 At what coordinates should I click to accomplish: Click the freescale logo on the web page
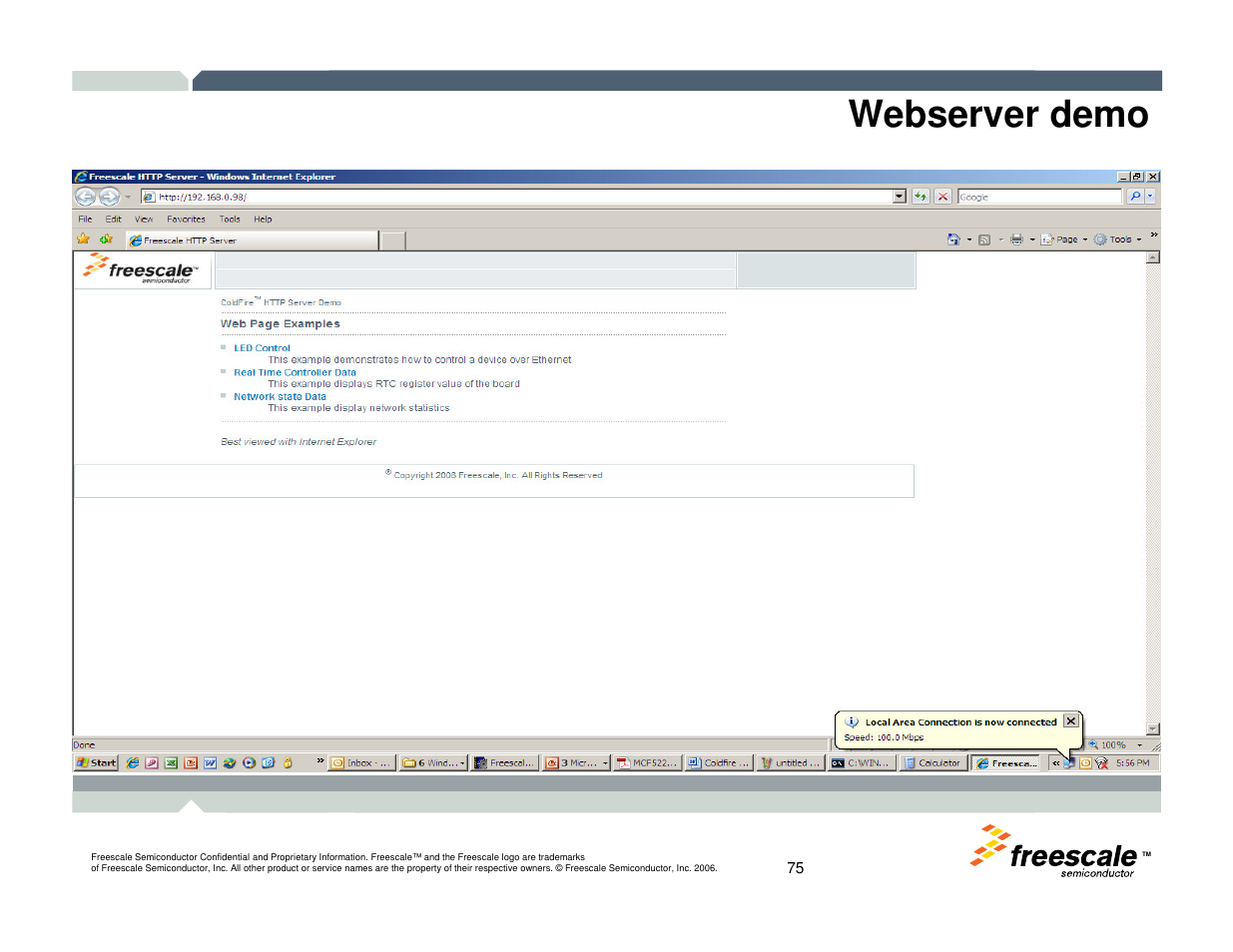(x=141, y=267)
